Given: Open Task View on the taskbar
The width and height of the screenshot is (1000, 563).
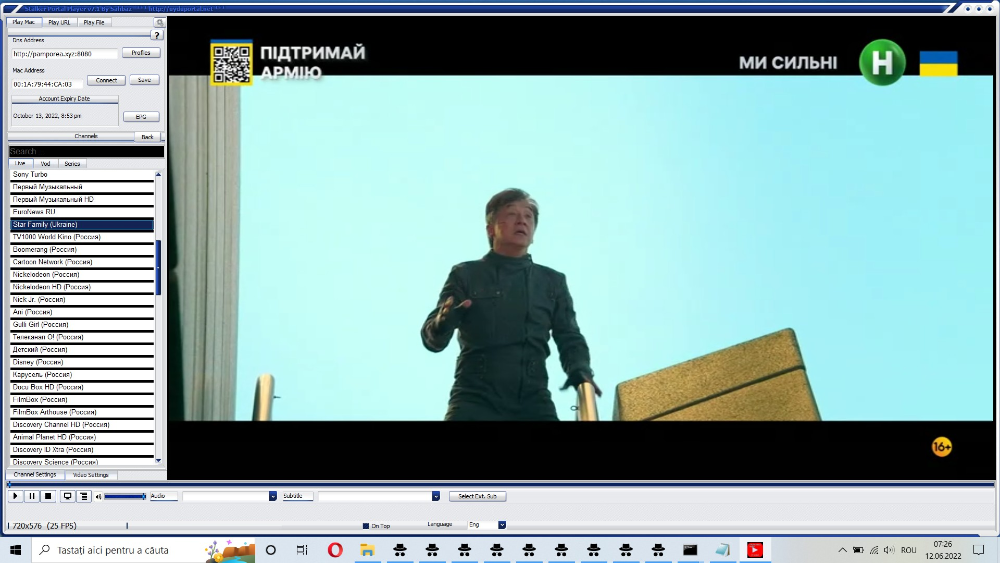Looking at the screenshot, I should tap(302, 550).
